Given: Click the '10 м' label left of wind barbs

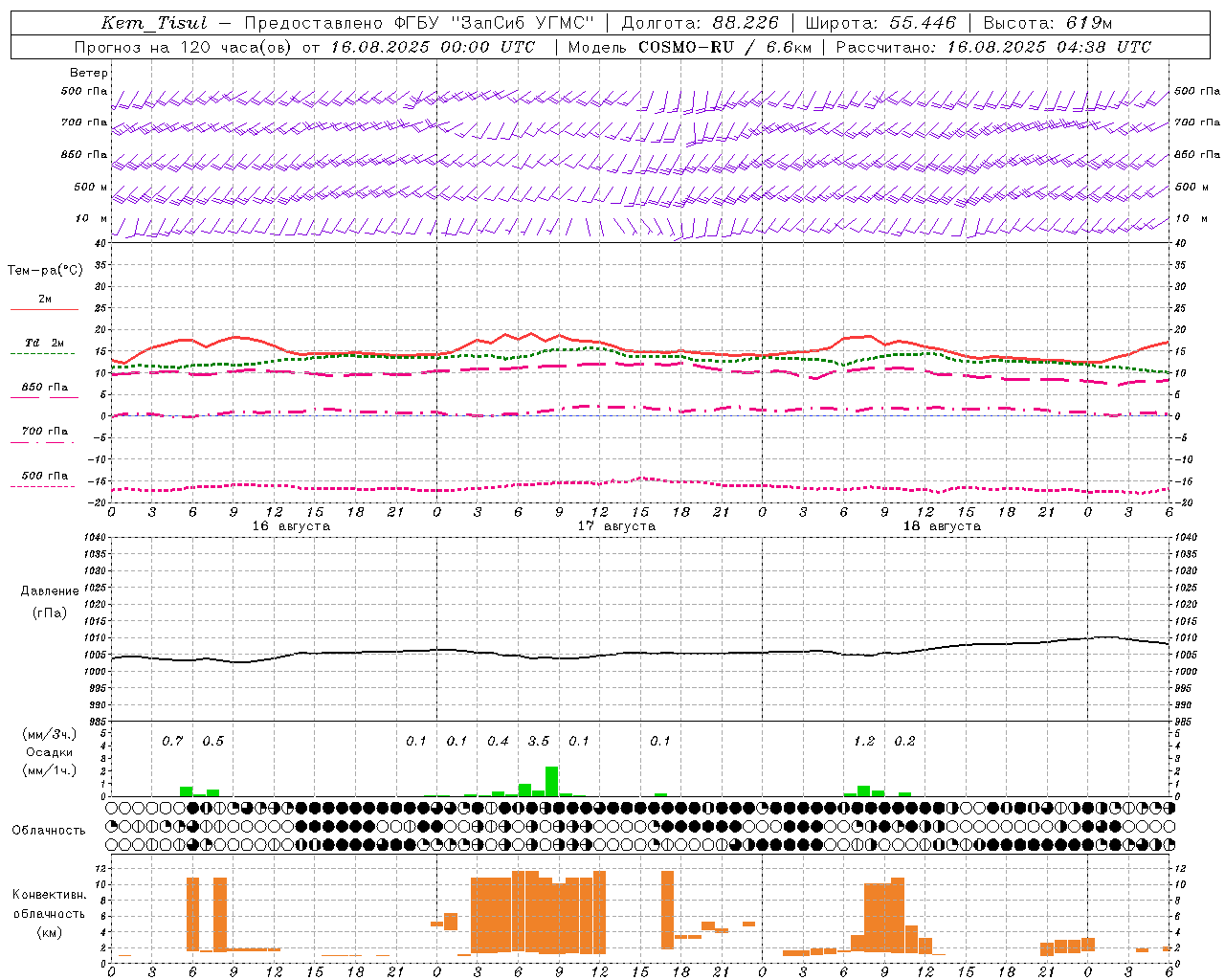Looking at the screenshot, I should point(91,218).
